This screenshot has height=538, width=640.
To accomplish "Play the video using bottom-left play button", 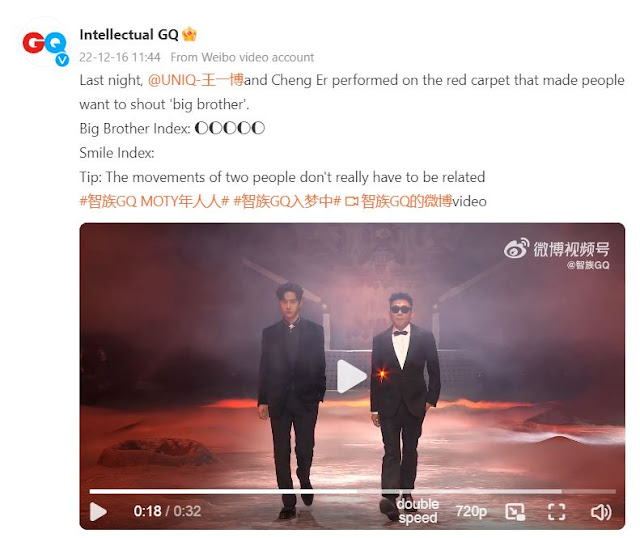I will point(98,511).
